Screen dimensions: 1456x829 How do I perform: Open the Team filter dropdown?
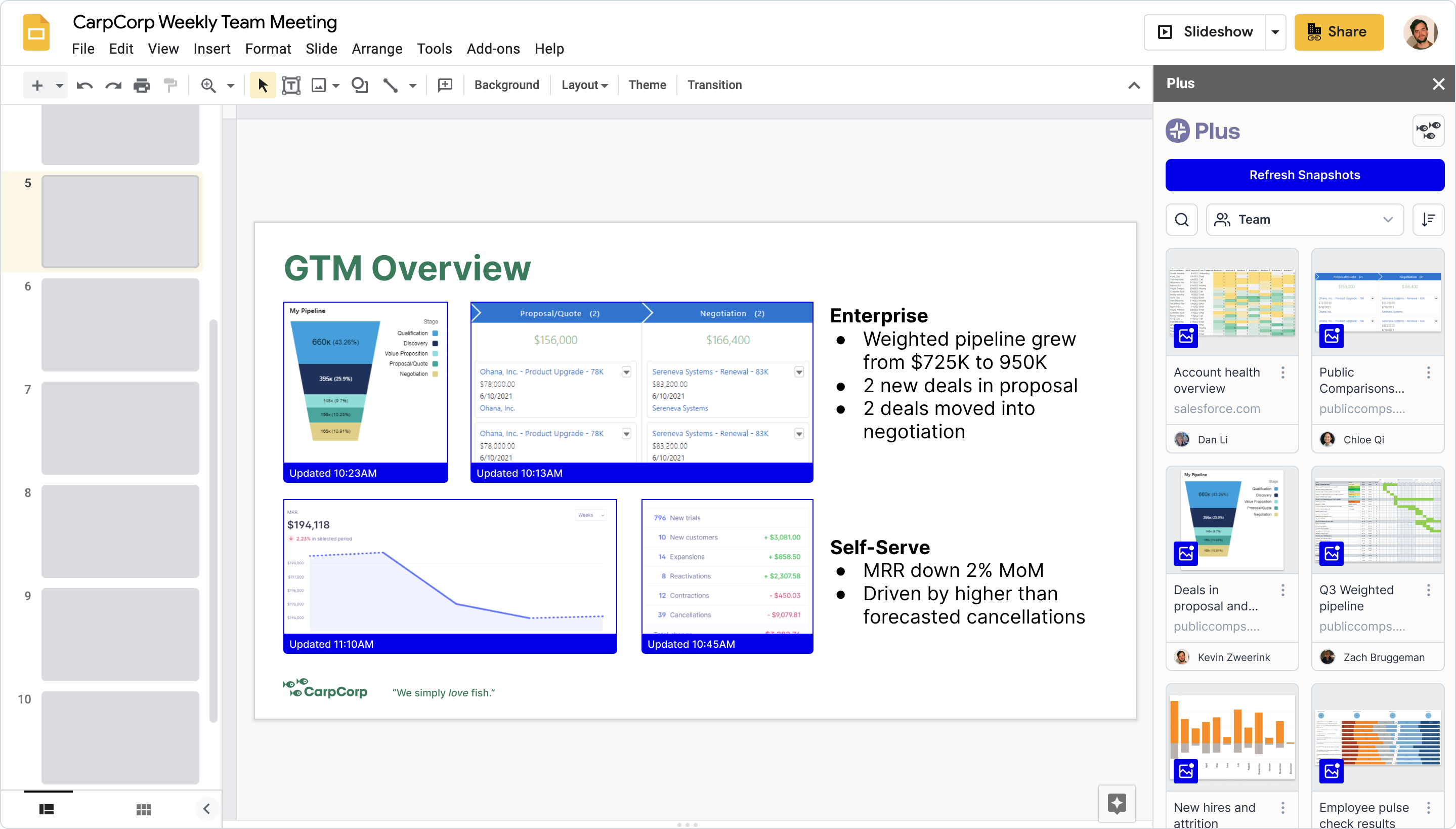tap(1305, 220)
